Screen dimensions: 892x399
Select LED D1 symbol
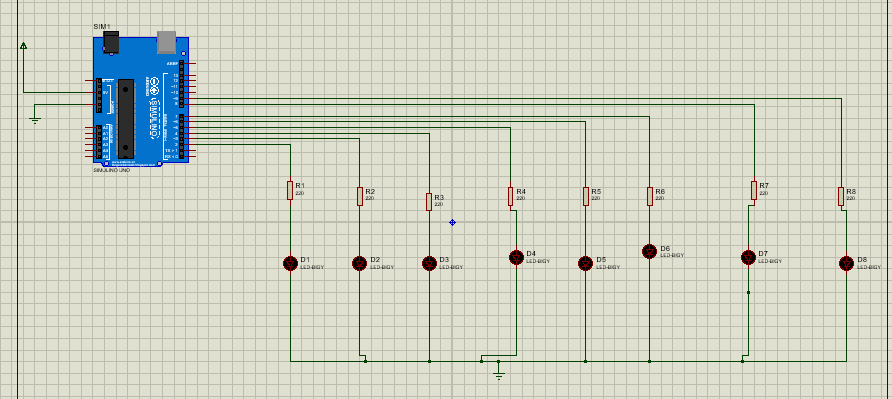290,264
